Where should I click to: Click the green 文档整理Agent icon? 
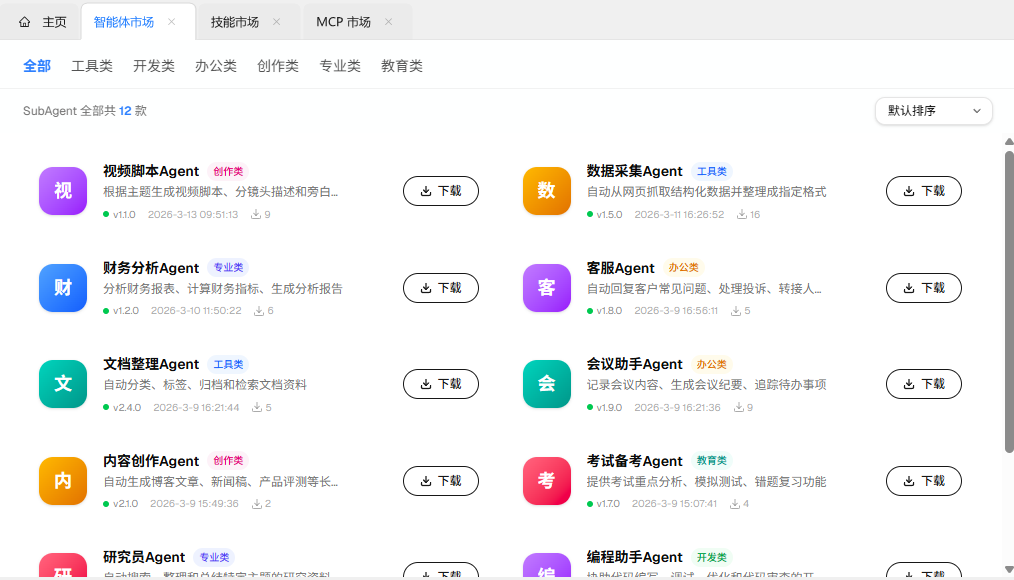pos(63,384)
